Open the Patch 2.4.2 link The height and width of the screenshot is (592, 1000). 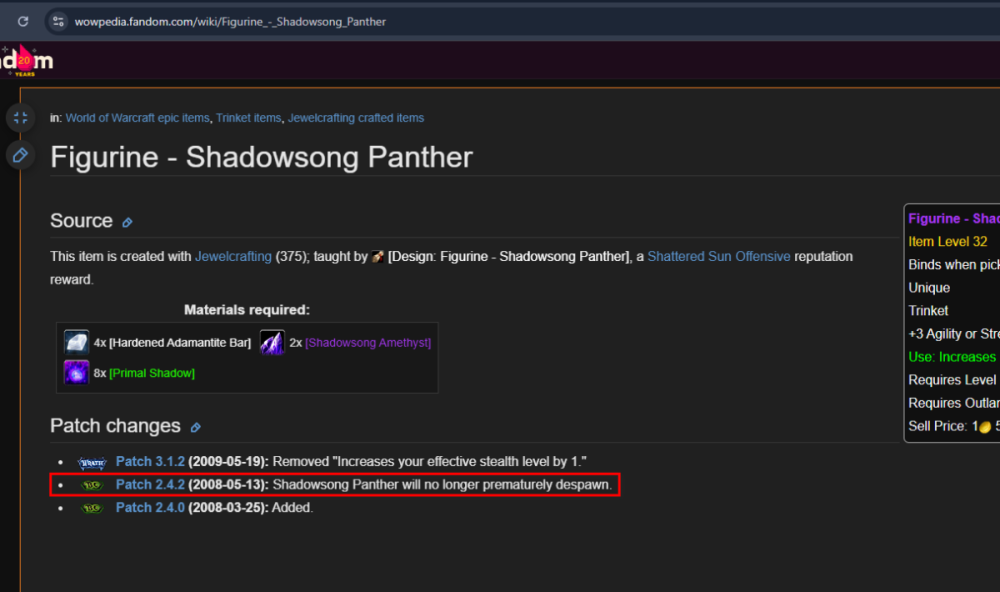point(149,485)
